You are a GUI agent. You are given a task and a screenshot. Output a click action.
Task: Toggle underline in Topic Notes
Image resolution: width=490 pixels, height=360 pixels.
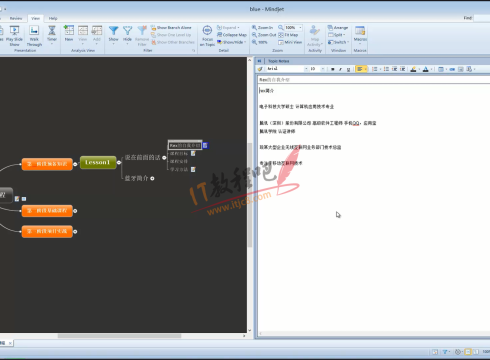point(348,69)
